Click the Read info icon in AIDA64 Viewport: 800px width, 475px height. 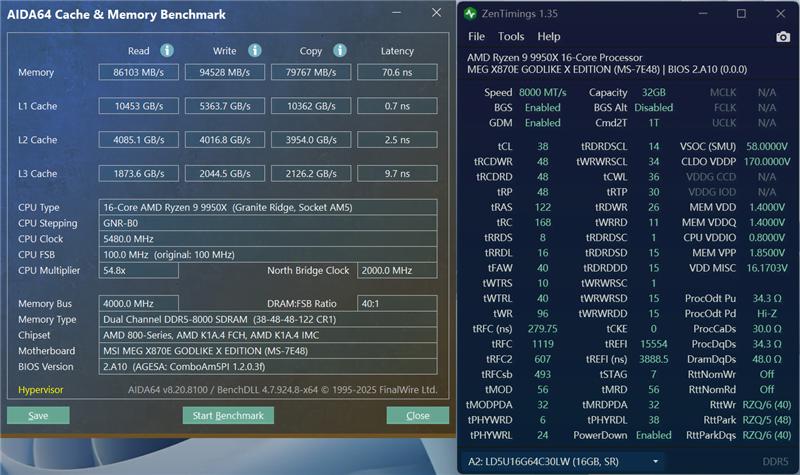click(167, 50)
